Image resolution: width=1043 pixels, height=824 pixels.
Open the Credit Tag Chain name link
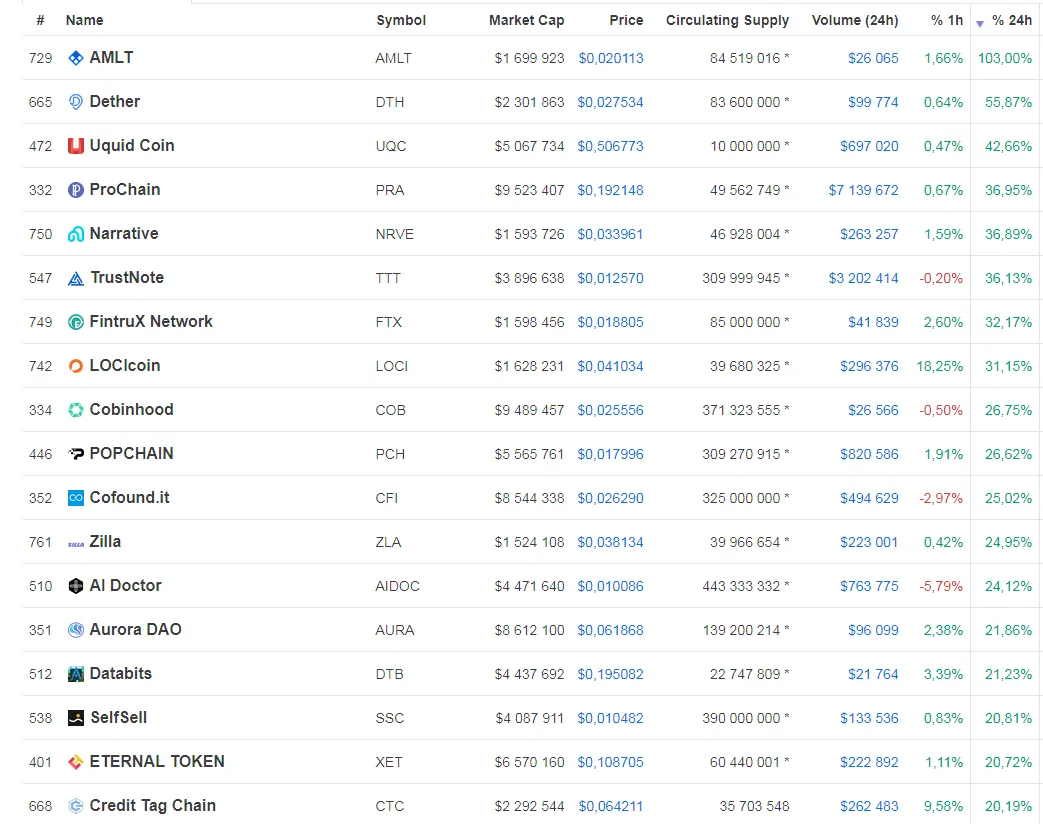tap(153, 806)
